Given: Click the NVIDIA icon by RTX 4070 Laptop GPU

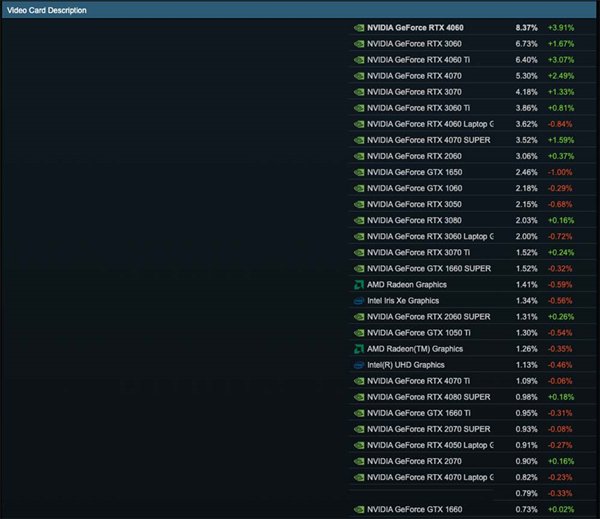Looking at the screenshot, I should point(359,478).
